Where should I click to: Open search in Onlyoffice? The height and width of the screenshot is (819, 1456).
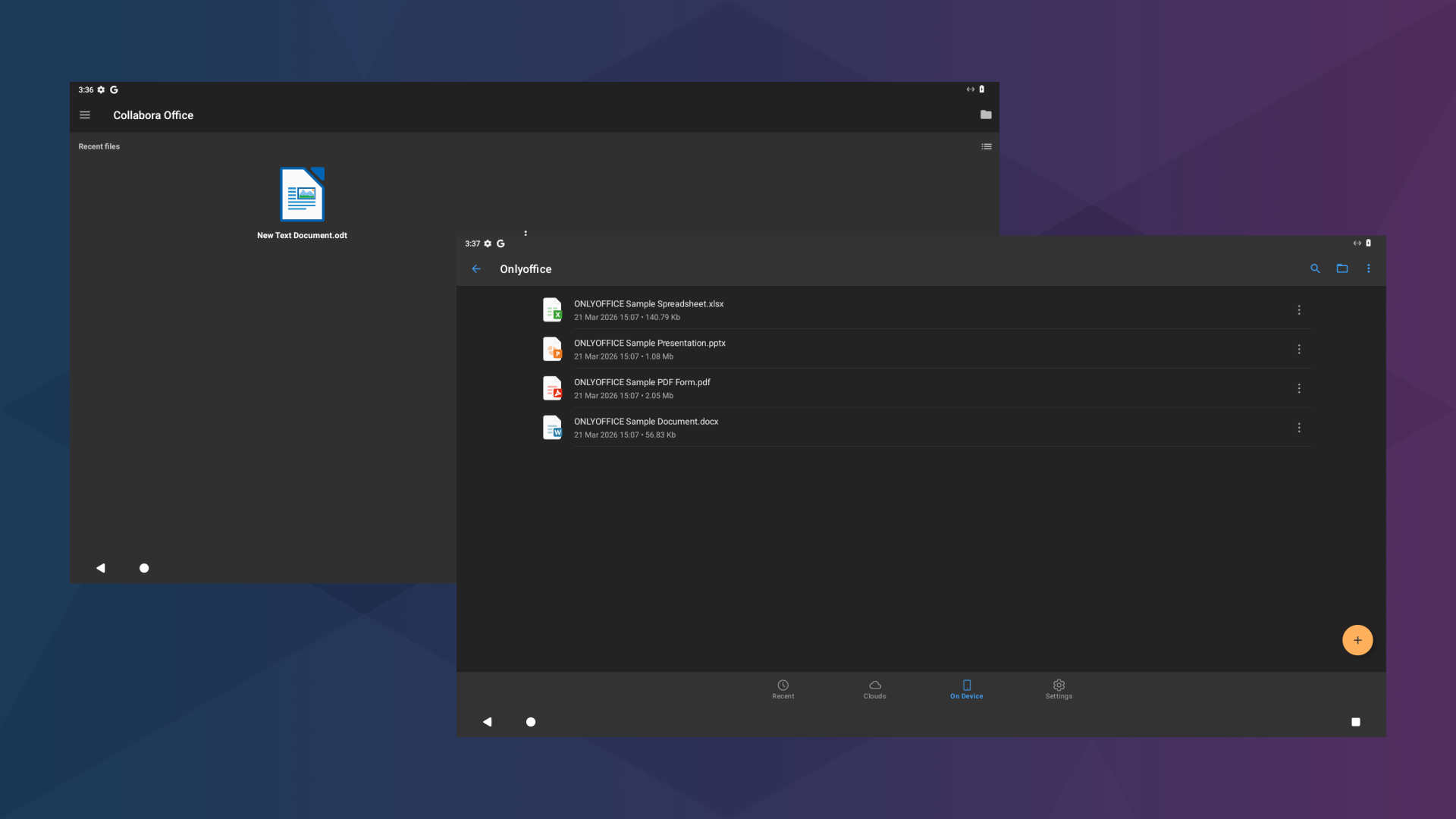click(x=1315, y=268)
